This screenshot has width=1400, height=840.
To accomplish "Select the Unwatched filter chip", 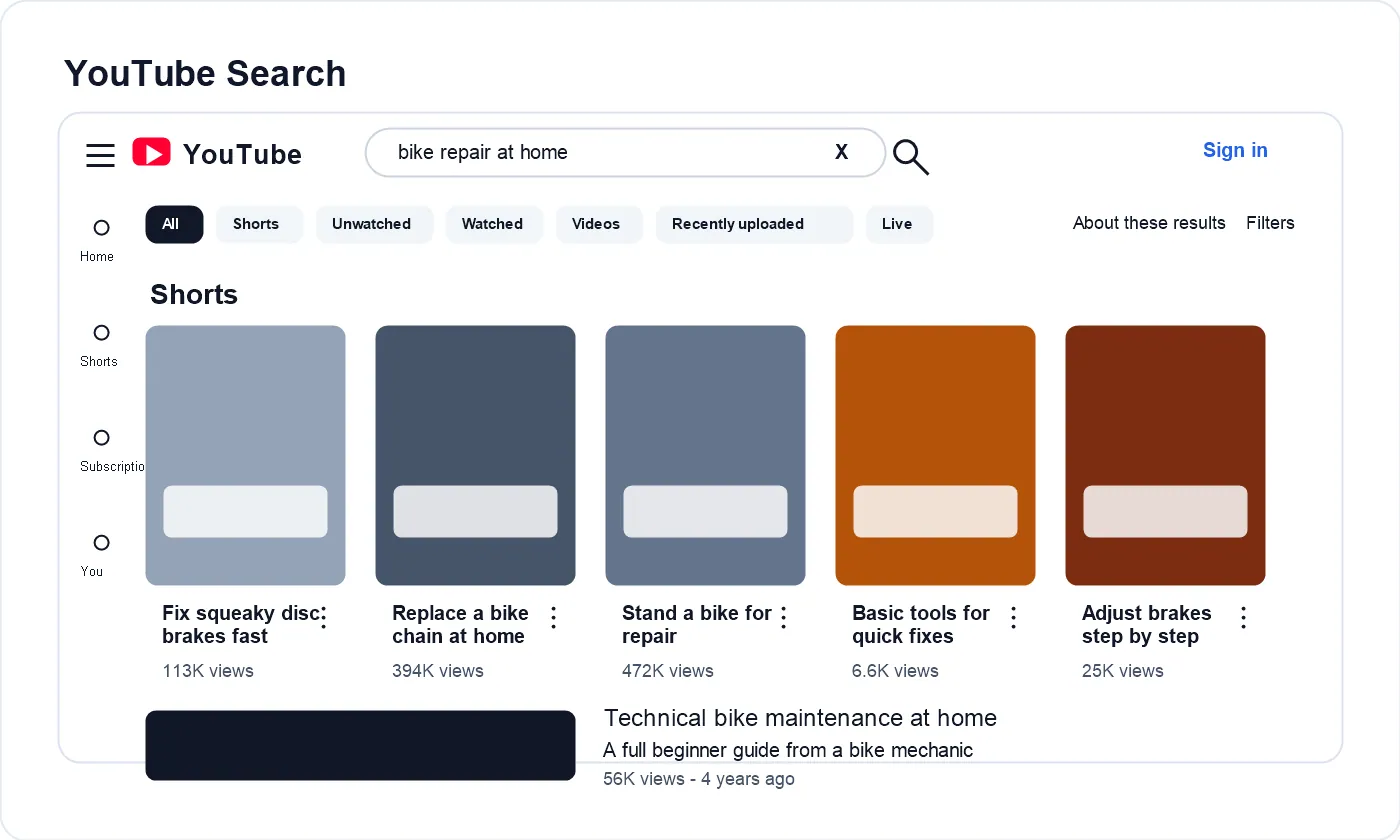I will (374, 224).
